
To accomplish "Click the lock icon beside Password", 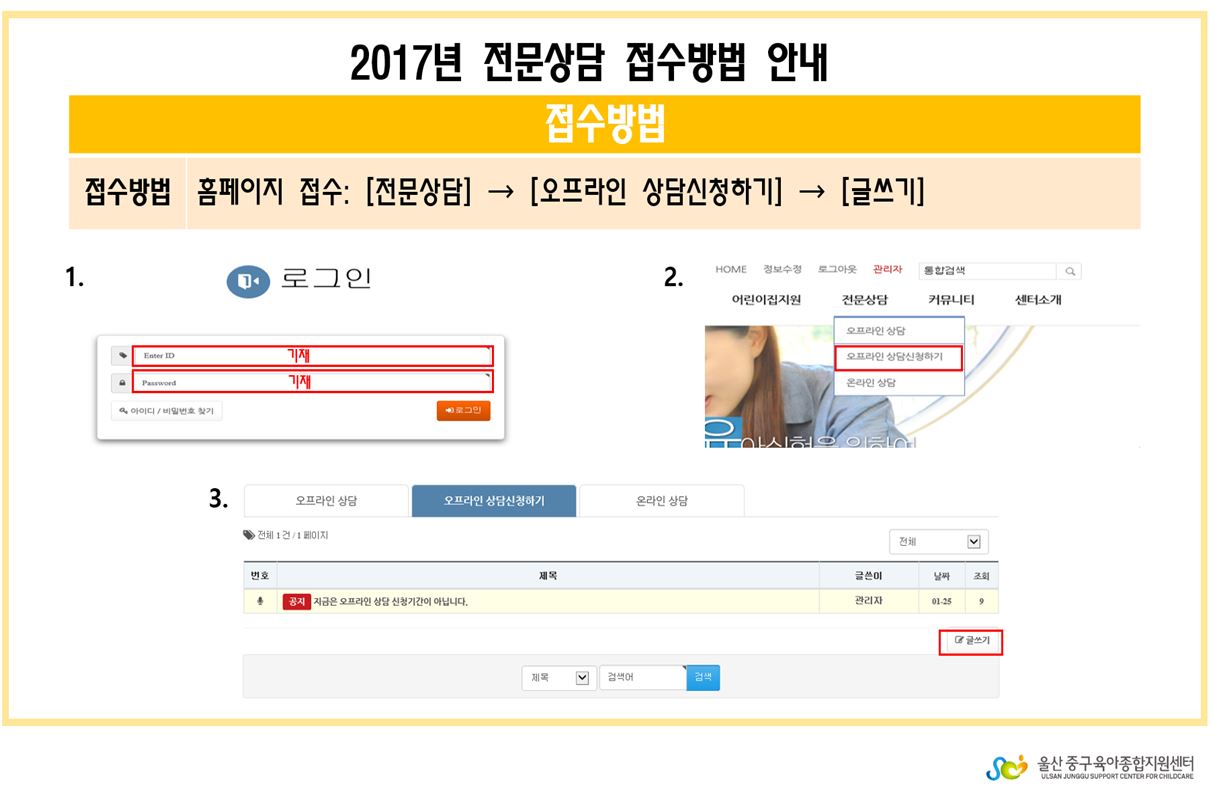I will click(x=120, y=382).
